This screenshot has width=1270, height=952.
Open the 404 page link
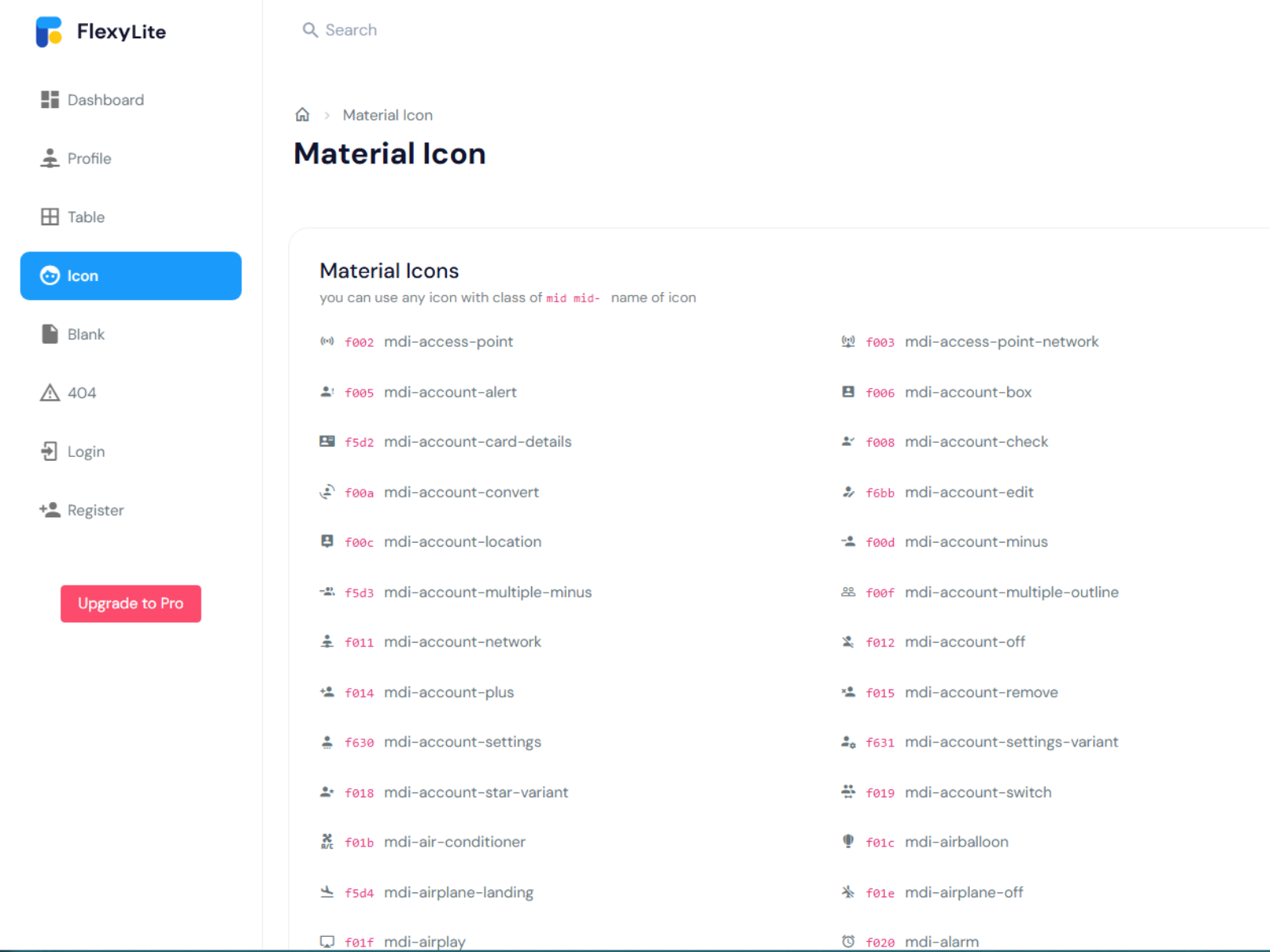131,393
